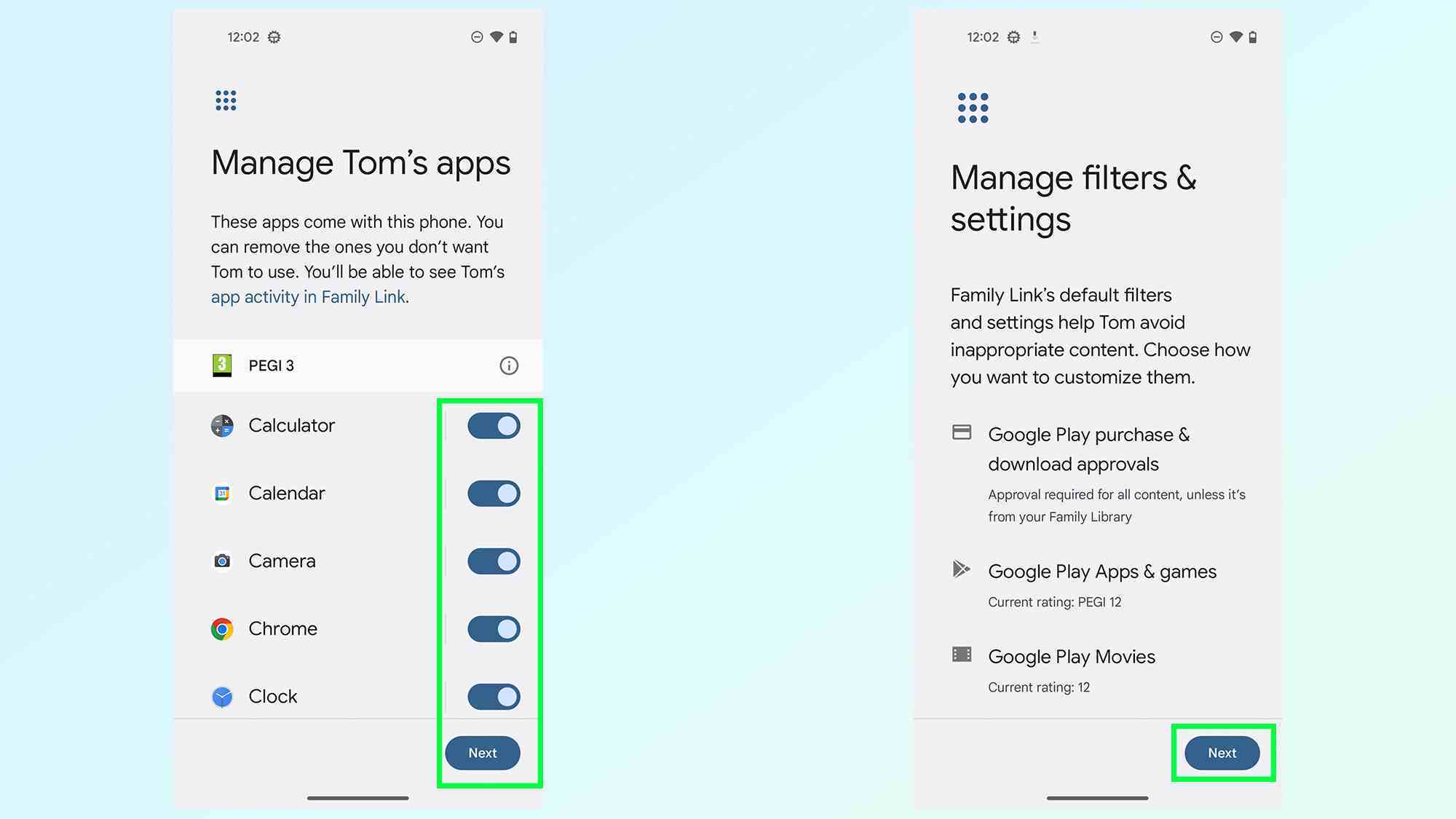
Task: Open Google Play purchase & download approvals
Action: (1098, 475)
